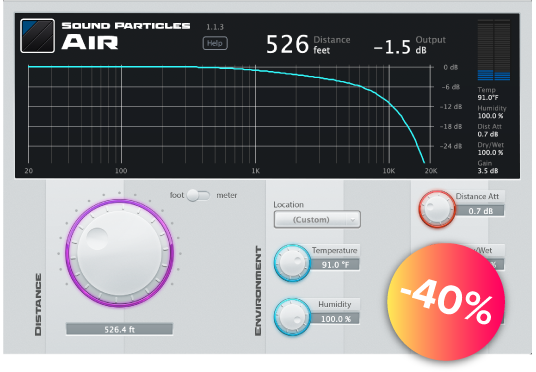Select the foot label beside the switch

pyautogui.click(x=177, y=195)
